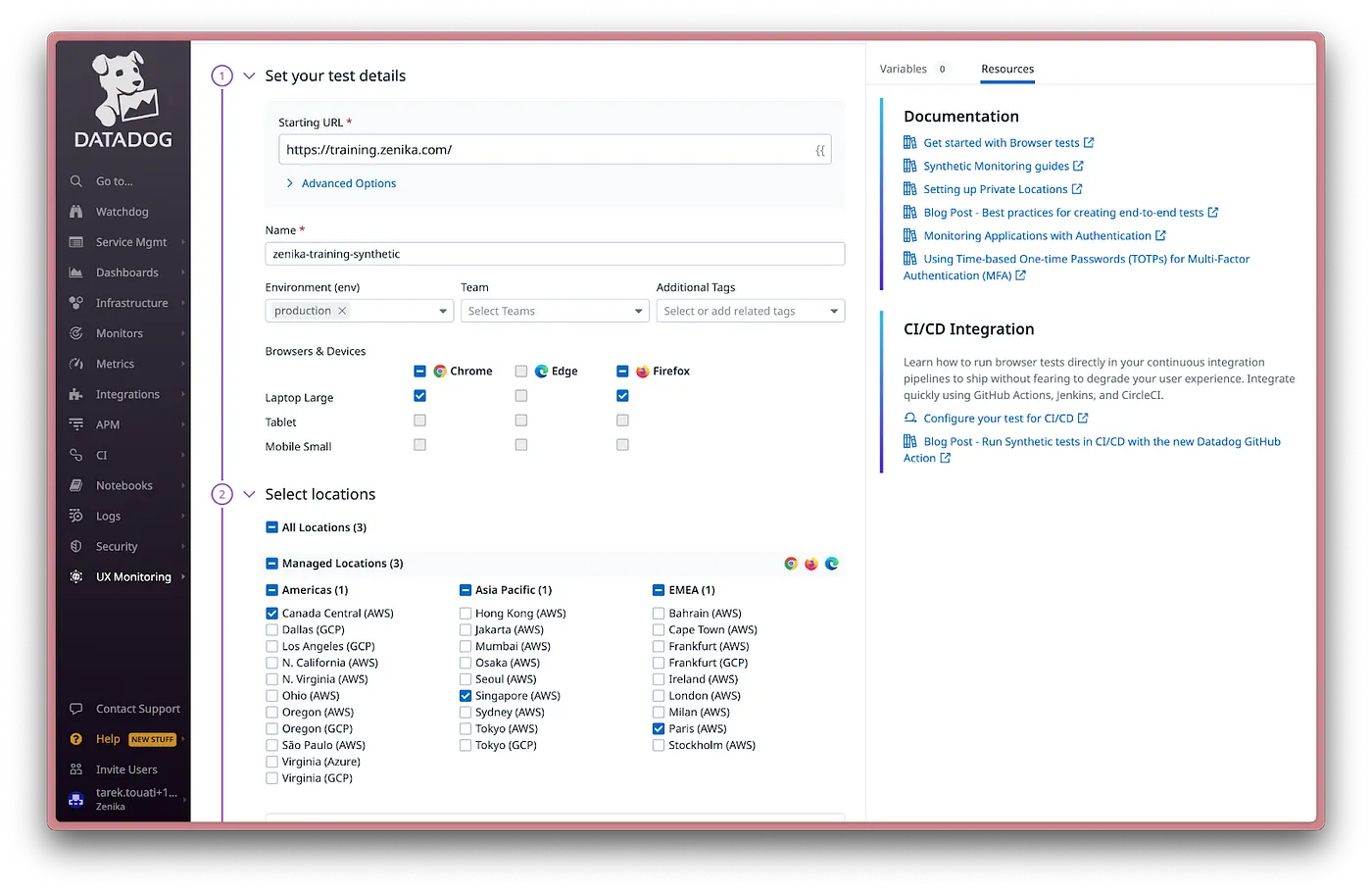Remove the production environment tag
1372x893 pixels.
click(342, 311)
